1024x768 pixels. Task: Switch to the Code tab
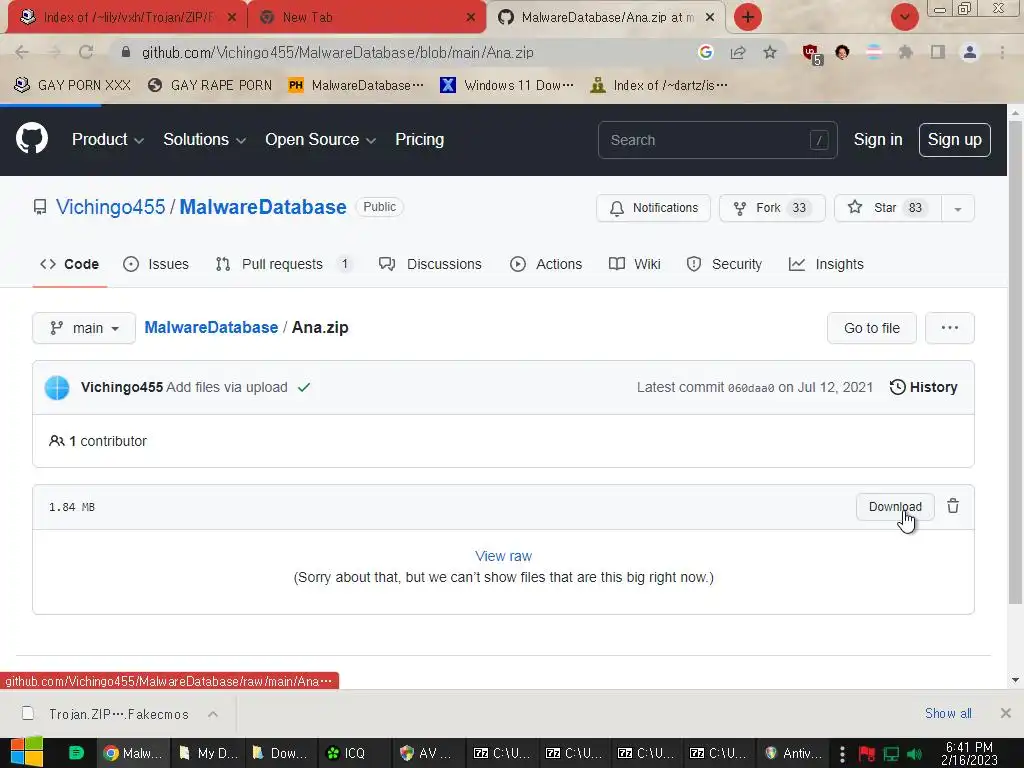click(69, 264)
